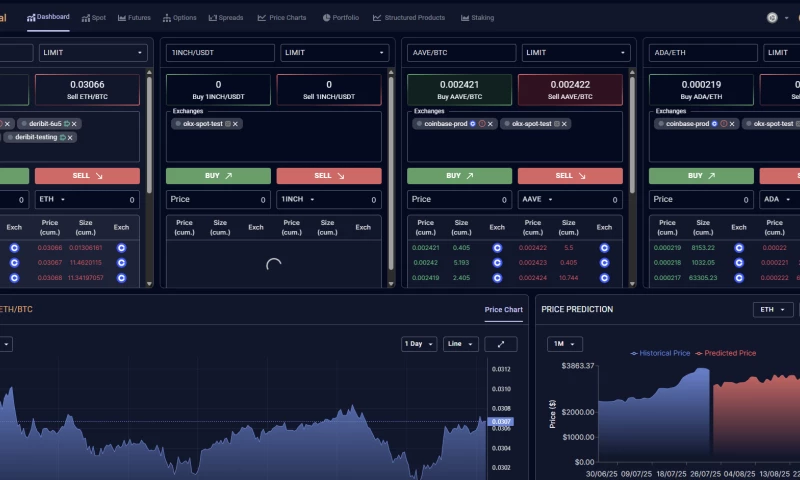Remove okx-spot-test from the AAVE/BTC exchanges
800x480 pixels.
564,124
